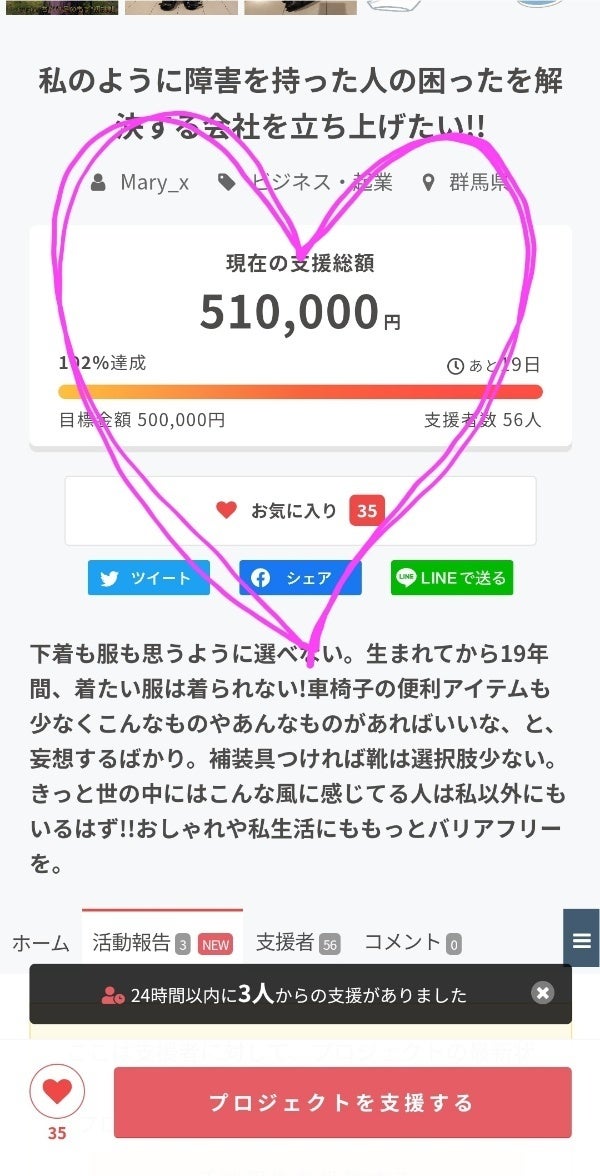Share via the Facebook シェア button
This screenshot has height=1176, width=600.
300,578
